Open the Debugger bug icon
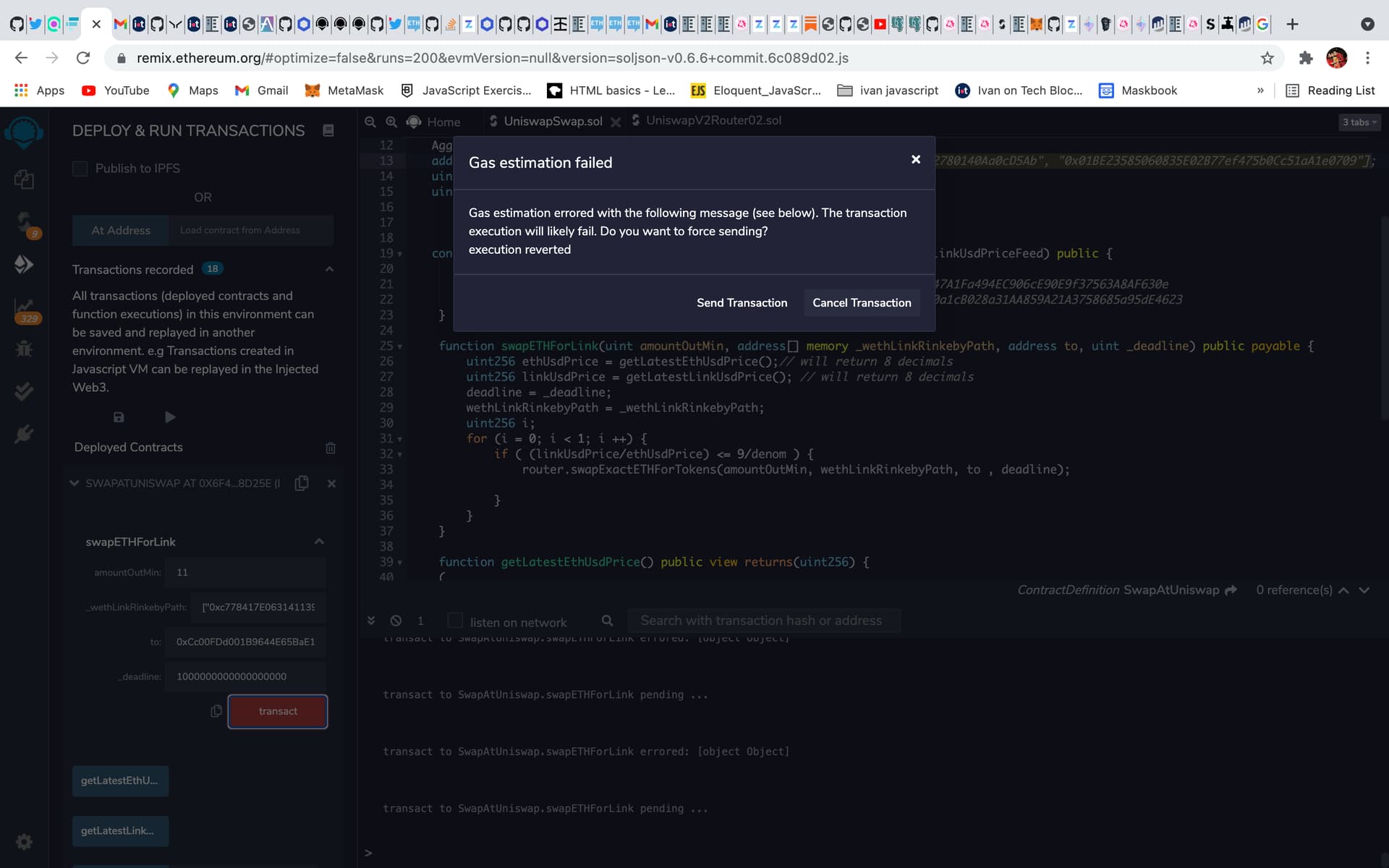Viewport: 1389px width, 868px height. click(x=24, y=349)
